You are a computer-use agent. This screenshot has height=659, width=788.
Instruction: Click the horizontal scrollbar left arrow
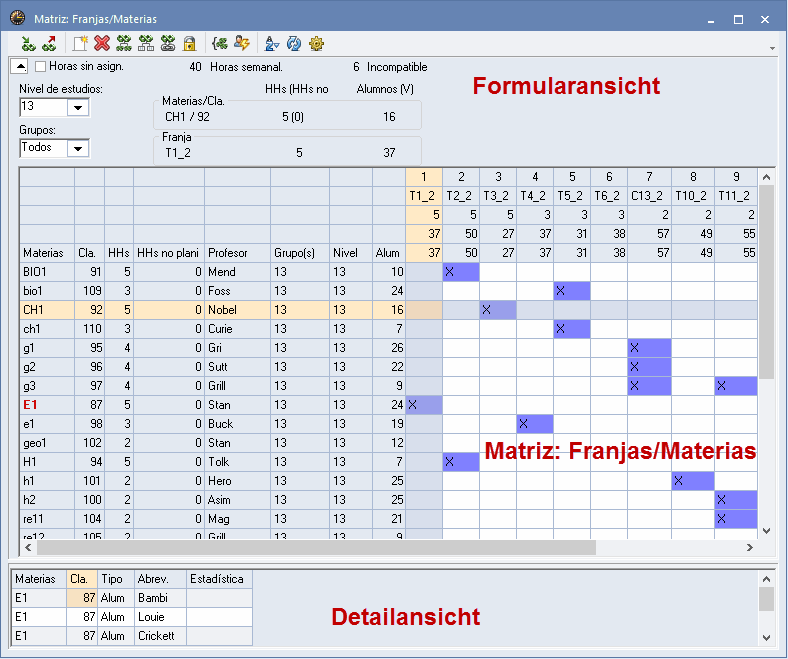(x=28, y=547)
